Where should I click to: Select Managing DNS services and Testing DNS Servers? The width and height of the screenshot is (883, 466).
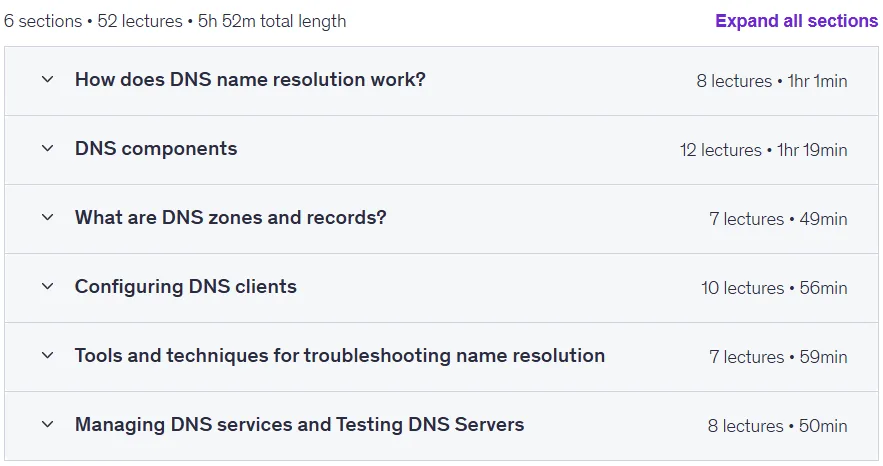[x=299, y=424]
